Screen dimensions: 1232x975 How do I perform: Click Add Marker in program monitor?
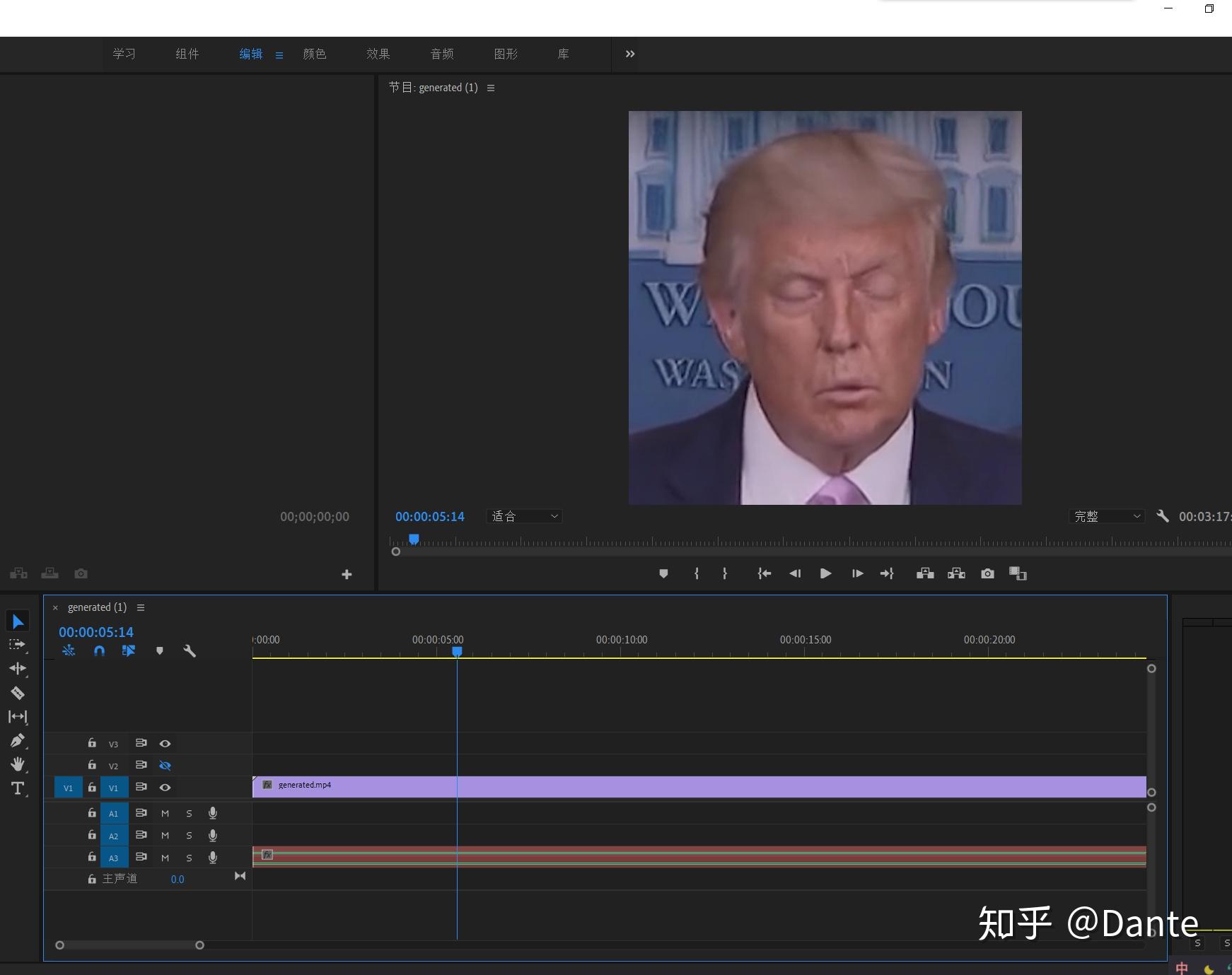[x=663, y=573]
